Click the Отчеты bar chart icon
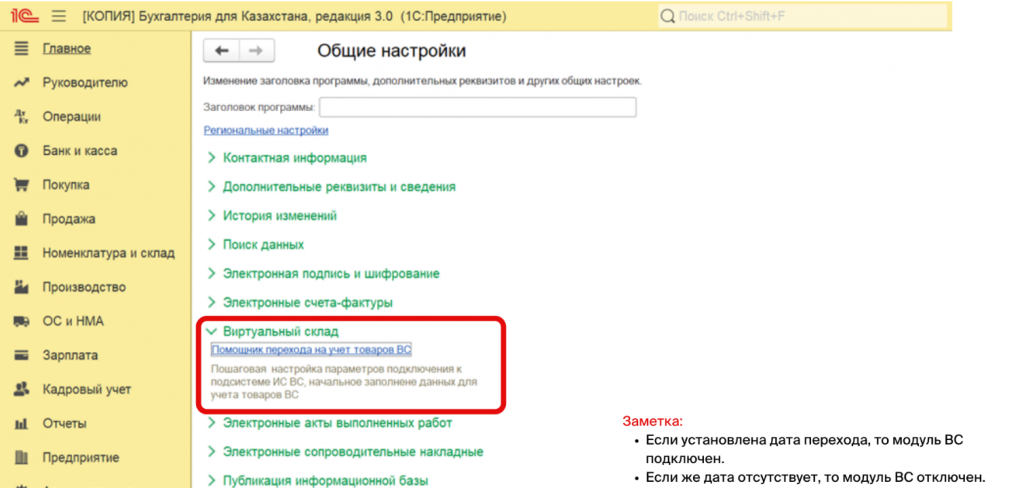 tap(22, 423)
